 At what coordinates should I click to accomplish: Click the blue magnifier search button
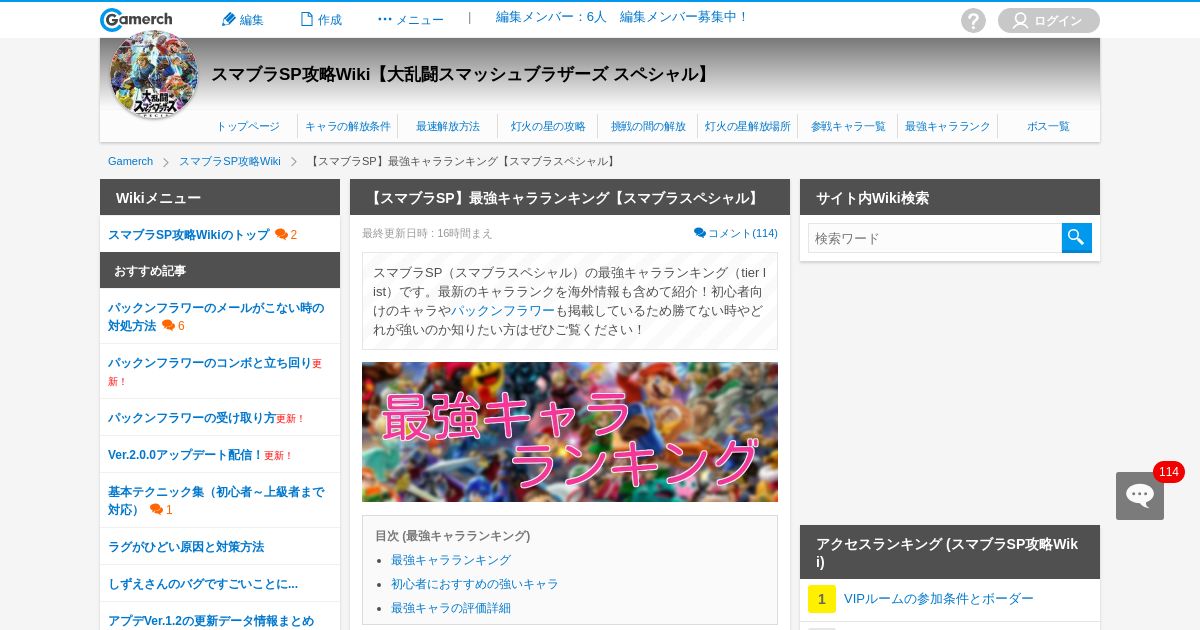pyautogui.click(x=1077, y=238)
